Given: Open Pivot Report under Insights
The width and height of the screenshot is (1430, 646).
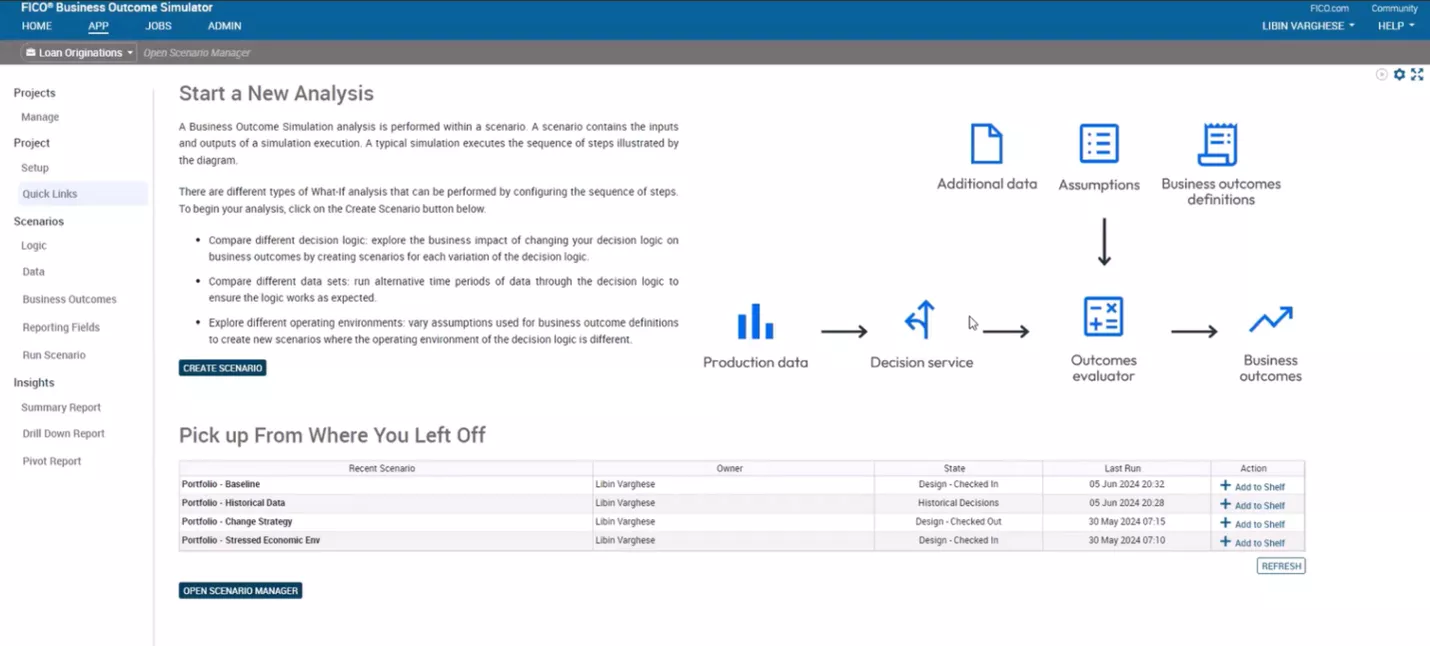Looking at the screenshot, I should (x=51, y=461).
